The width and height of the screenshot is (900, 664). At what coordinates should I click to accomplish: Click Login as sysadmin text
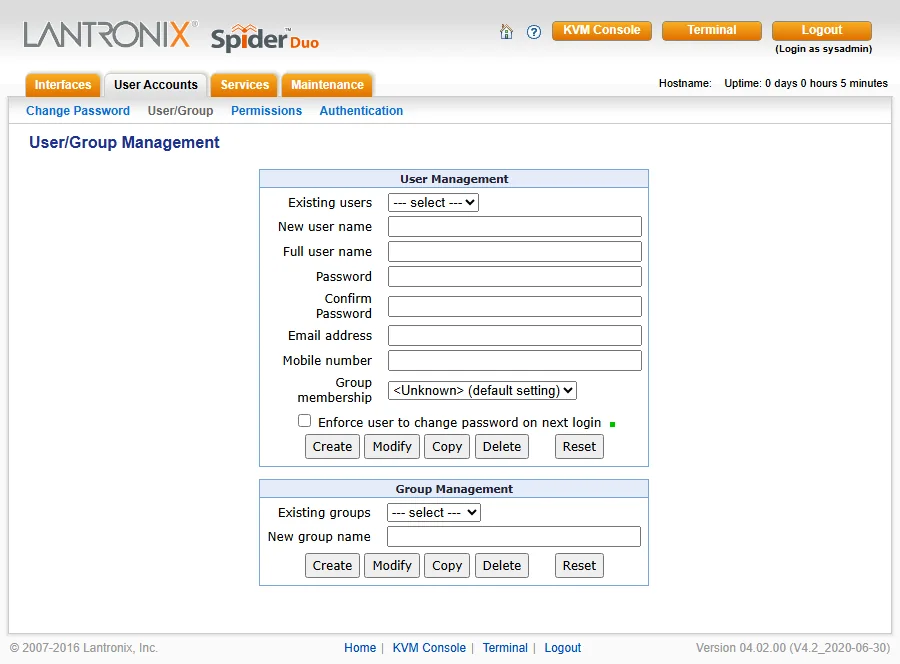click(823, 49)
